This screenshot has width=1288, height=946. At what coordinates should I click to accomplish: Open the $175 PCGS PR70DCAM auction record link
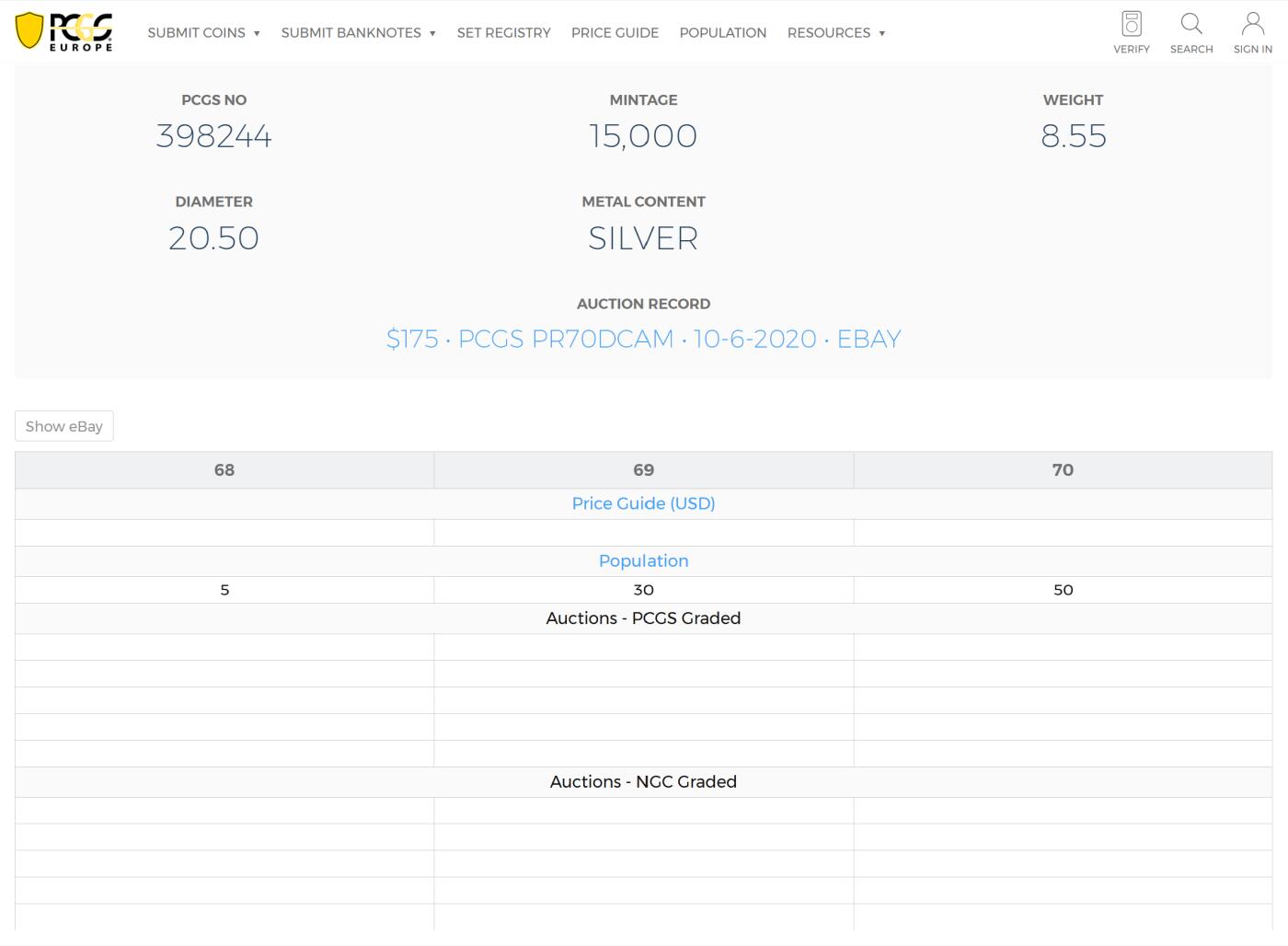click(x=643, y=339)
